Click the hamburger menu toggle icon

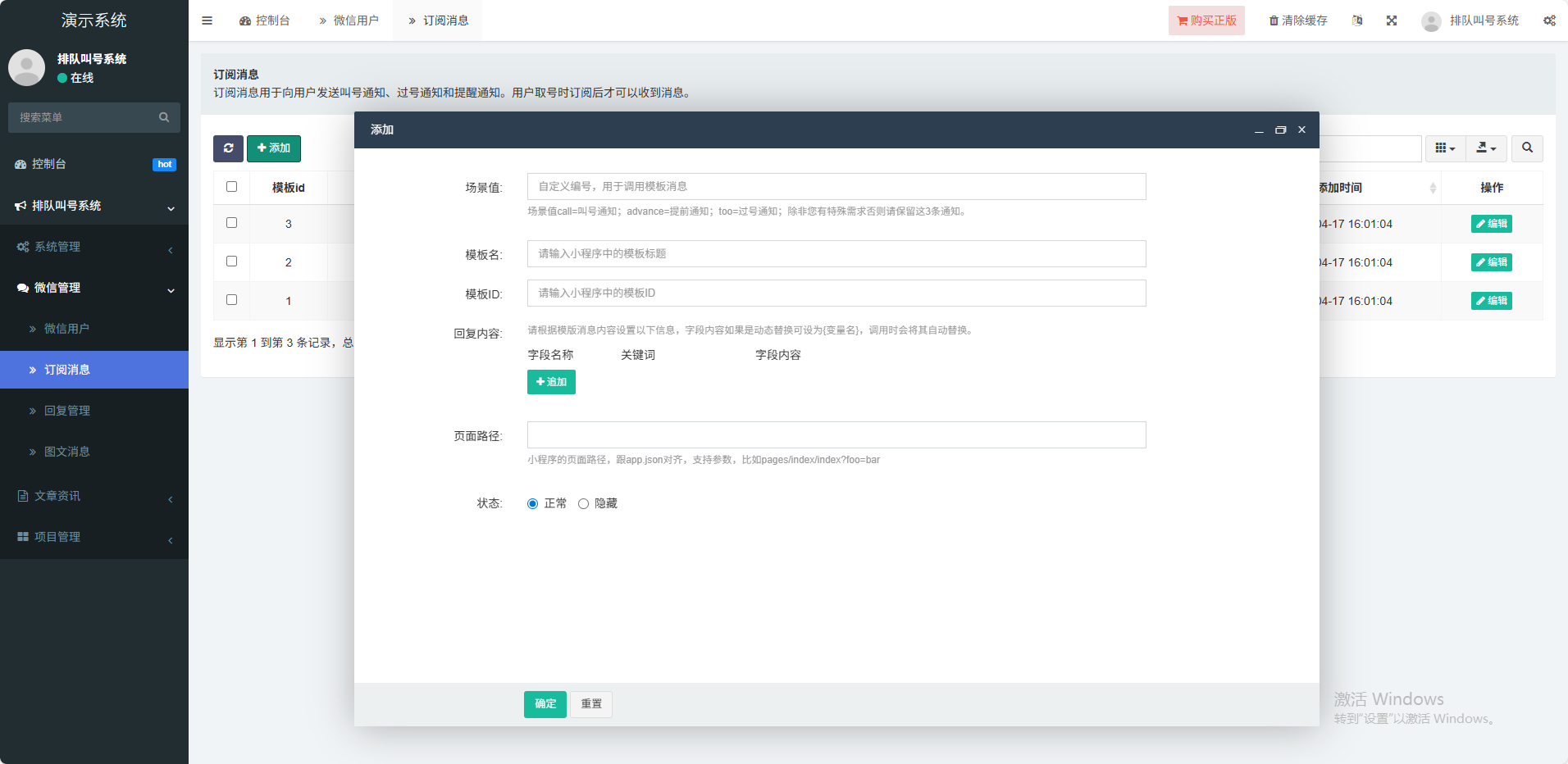207,20
